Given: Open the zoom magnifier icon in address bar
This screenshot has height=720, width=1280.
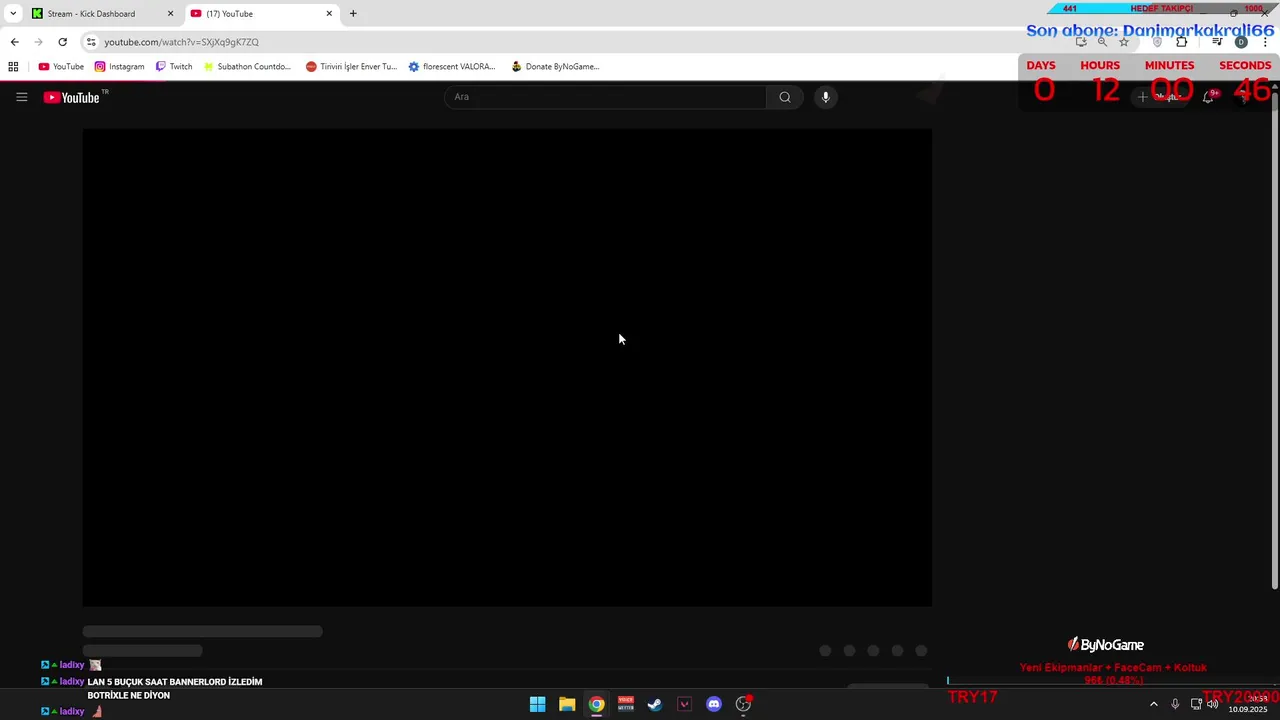Looking at the screenshot, I should 1102,42.
